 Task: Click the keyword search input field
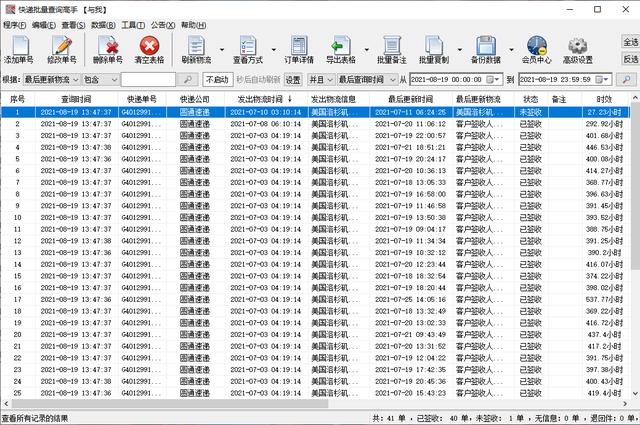(x=148, y=79)
